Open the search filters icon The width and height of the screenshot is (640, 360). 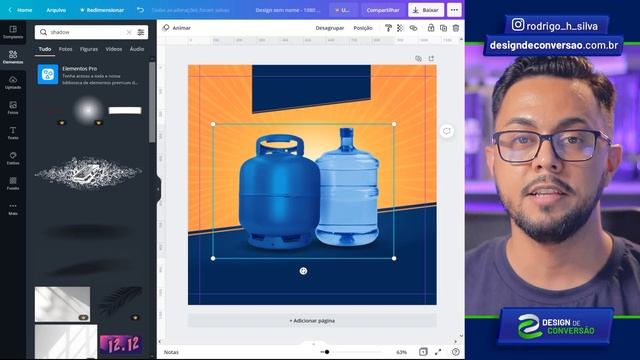tap(141, 32)
